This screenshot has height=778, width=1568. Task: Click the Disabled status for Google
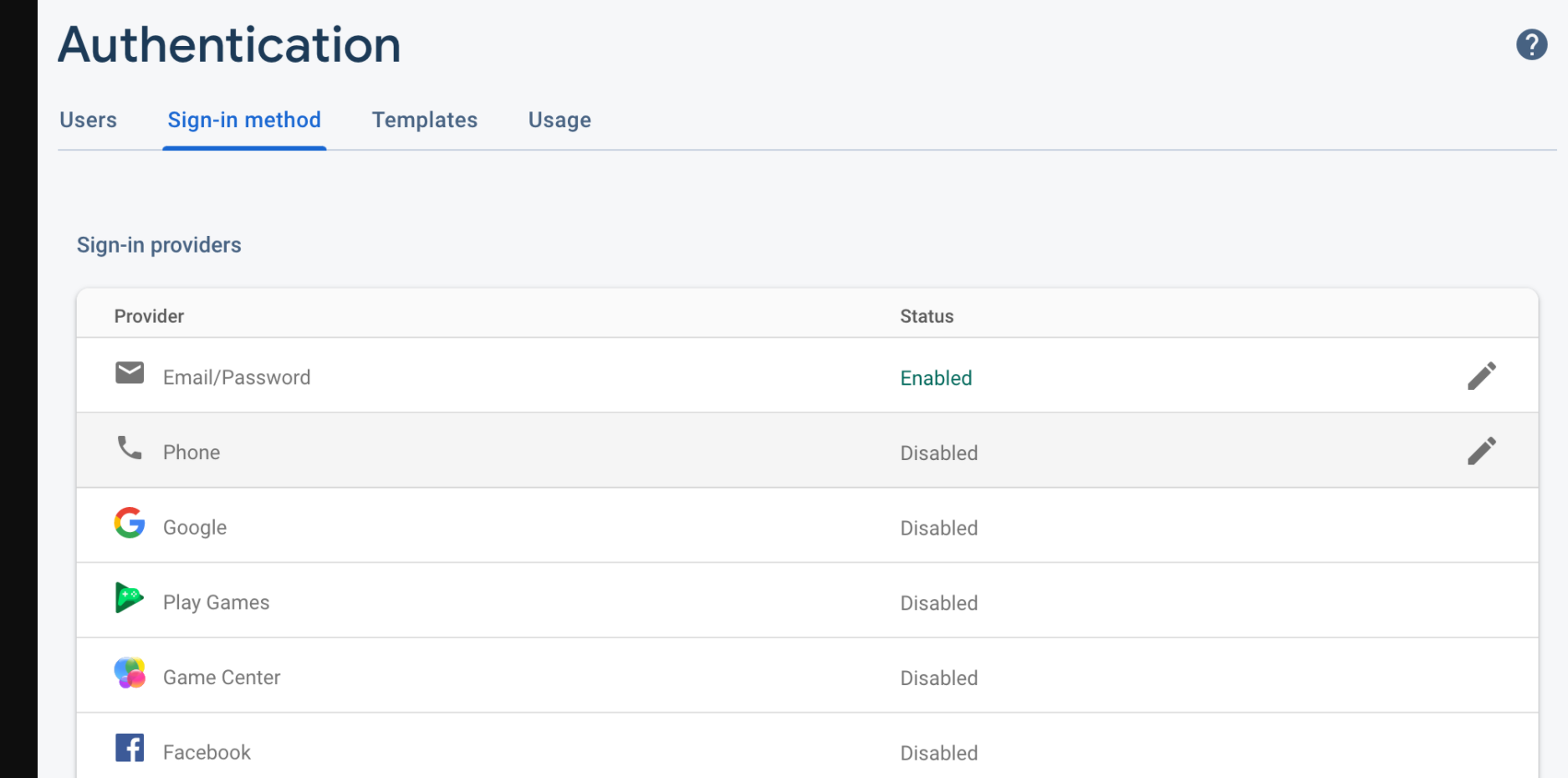point(939,529)
